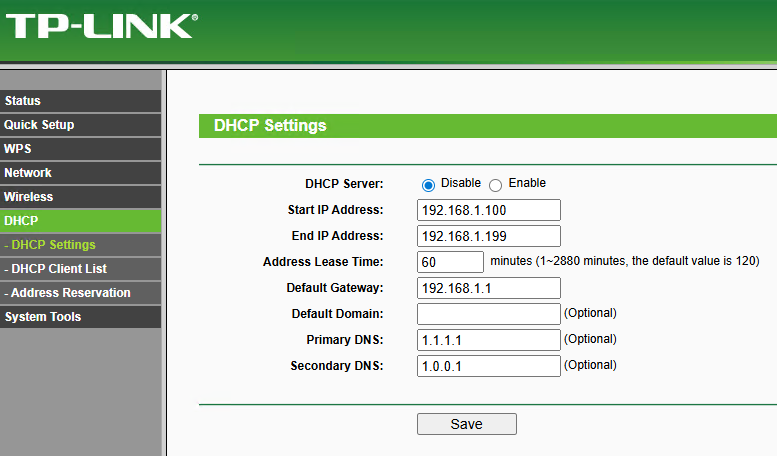Image resolution: width=777 pixels, height=456 pixels.
Task: Click the 'Disable' radio label text
Action: pos(461,183)
